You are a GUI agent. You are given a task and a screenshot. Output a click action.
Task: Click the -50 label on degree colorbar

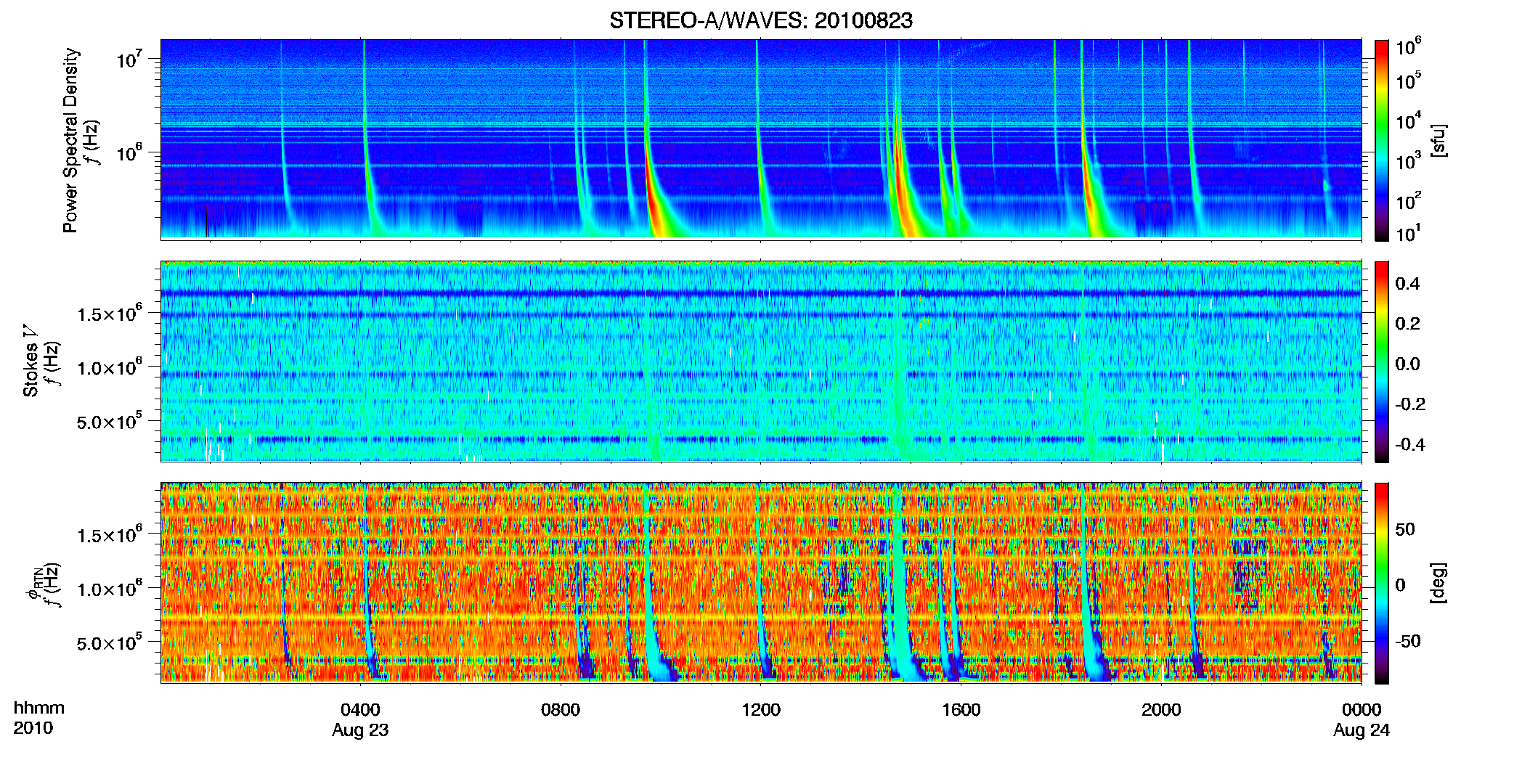pos(1408,641)
